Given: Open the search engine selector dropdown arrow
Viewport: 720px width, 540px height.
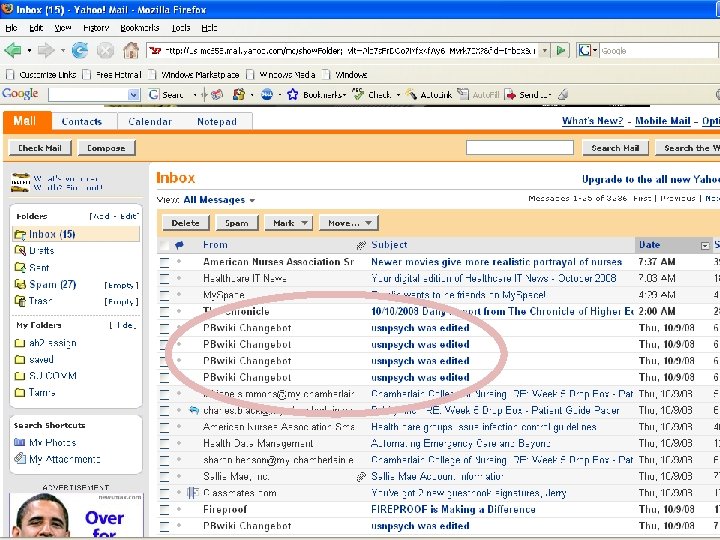Looking at the screenshot, I should point(595,51).
